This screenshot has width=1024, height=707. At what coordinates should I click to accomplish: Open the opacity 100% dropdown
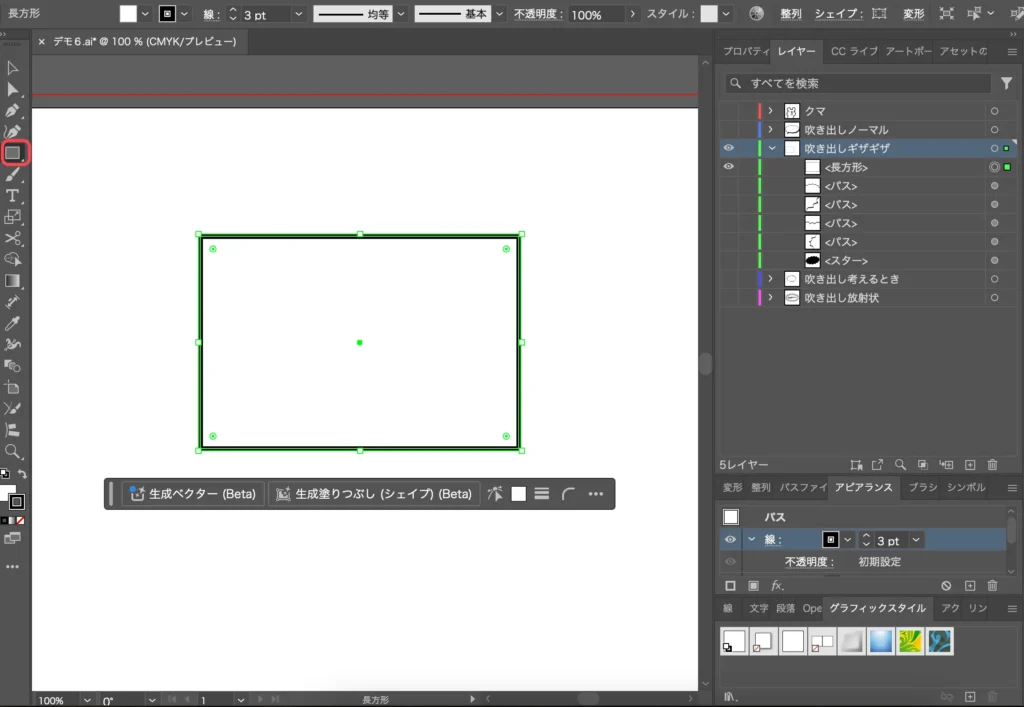632,15
